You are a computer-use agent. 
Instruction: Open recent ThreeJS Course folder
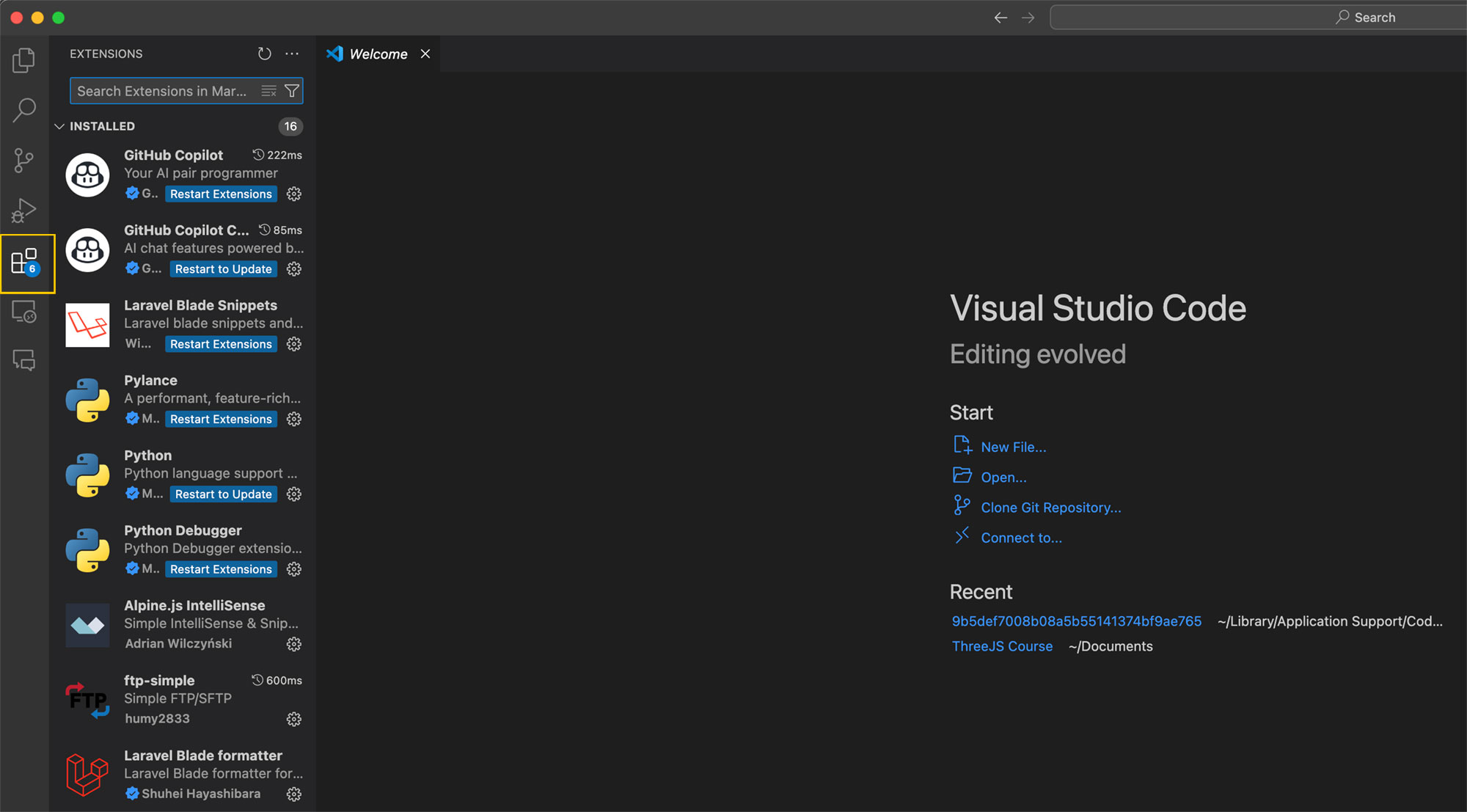pyautogui.click(x=1002, y=646)
